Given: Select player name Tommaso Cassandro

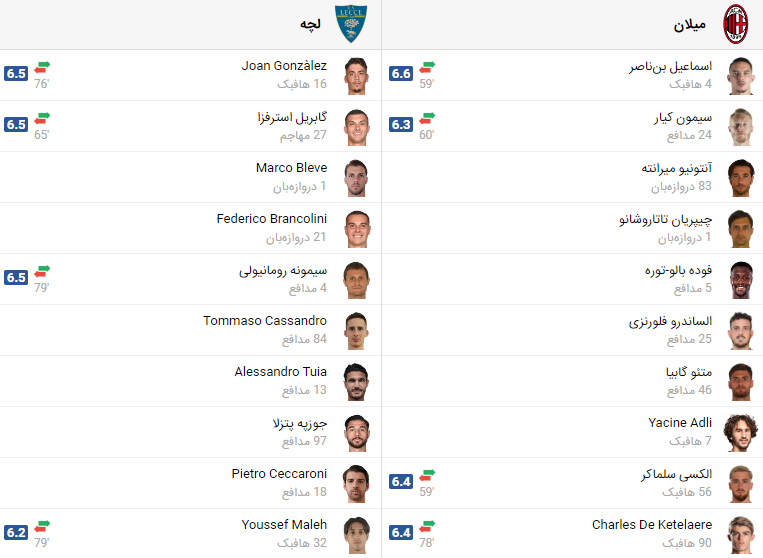Looking at the screenshot, I should coord(264,321).
